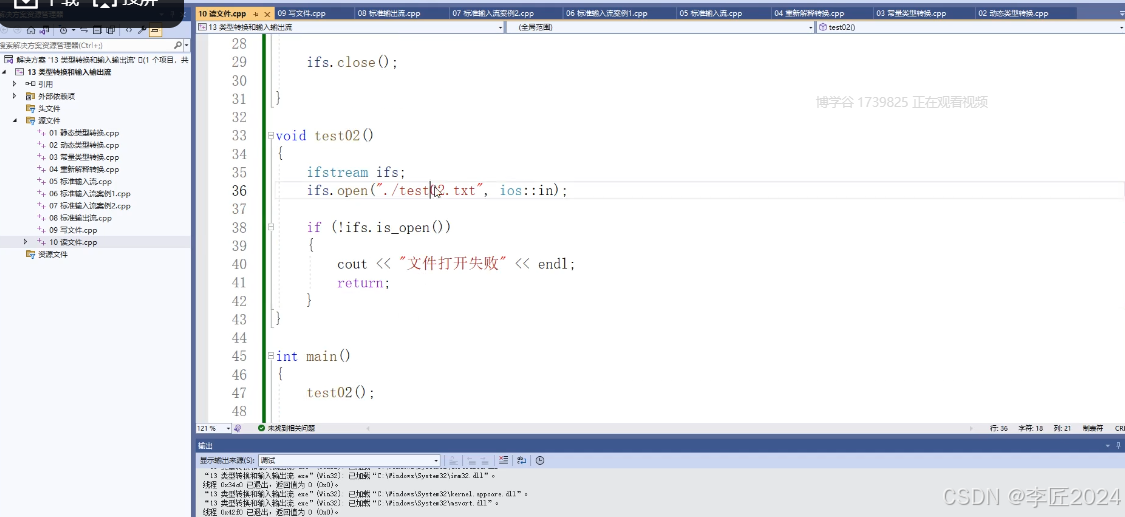The image size is (1125, 517).
Task: Click the sync with active document icon
Action: [x=84, y=30]
